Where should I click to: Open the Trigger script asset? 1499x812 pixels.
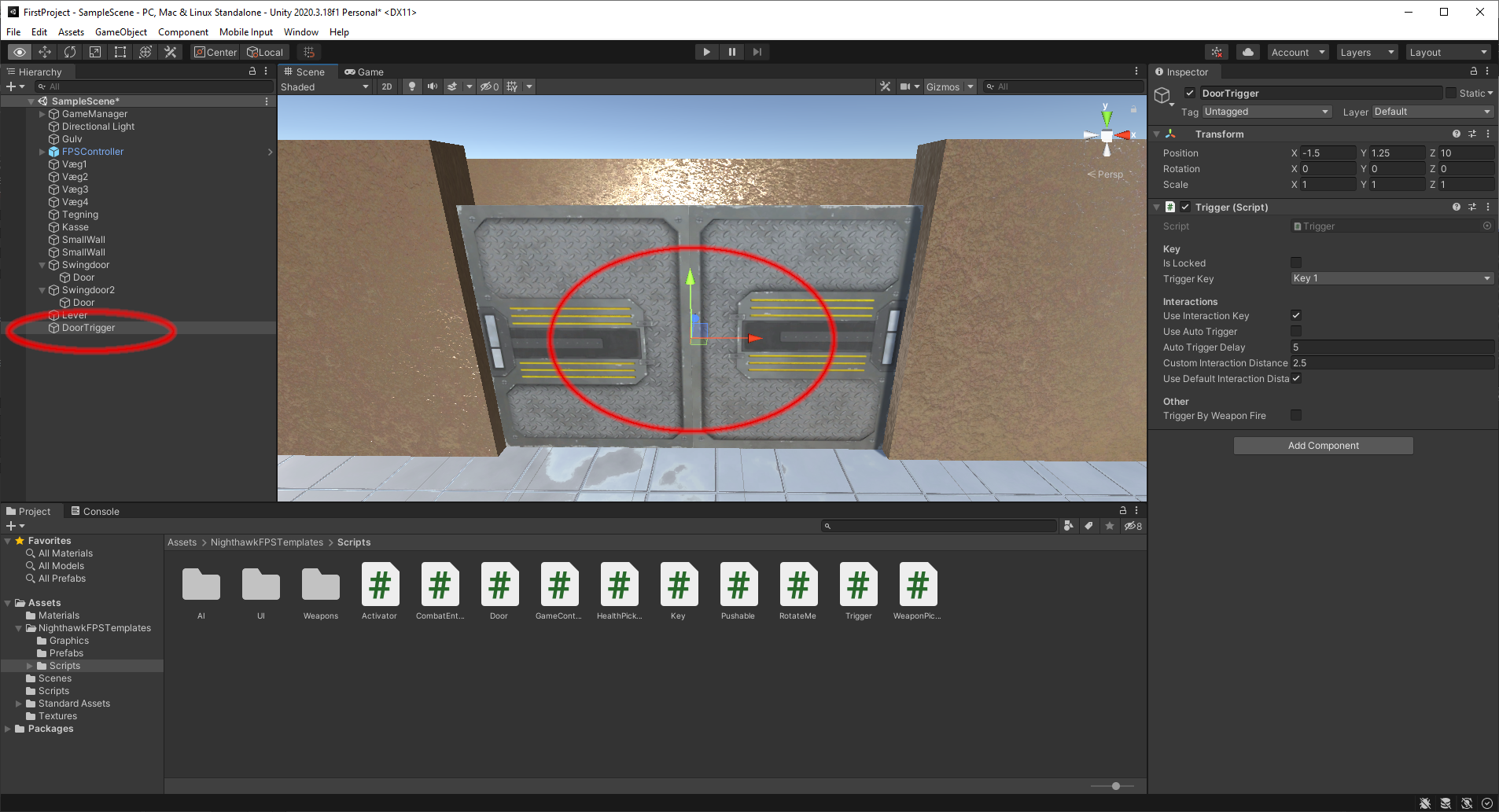click(858, 591)
